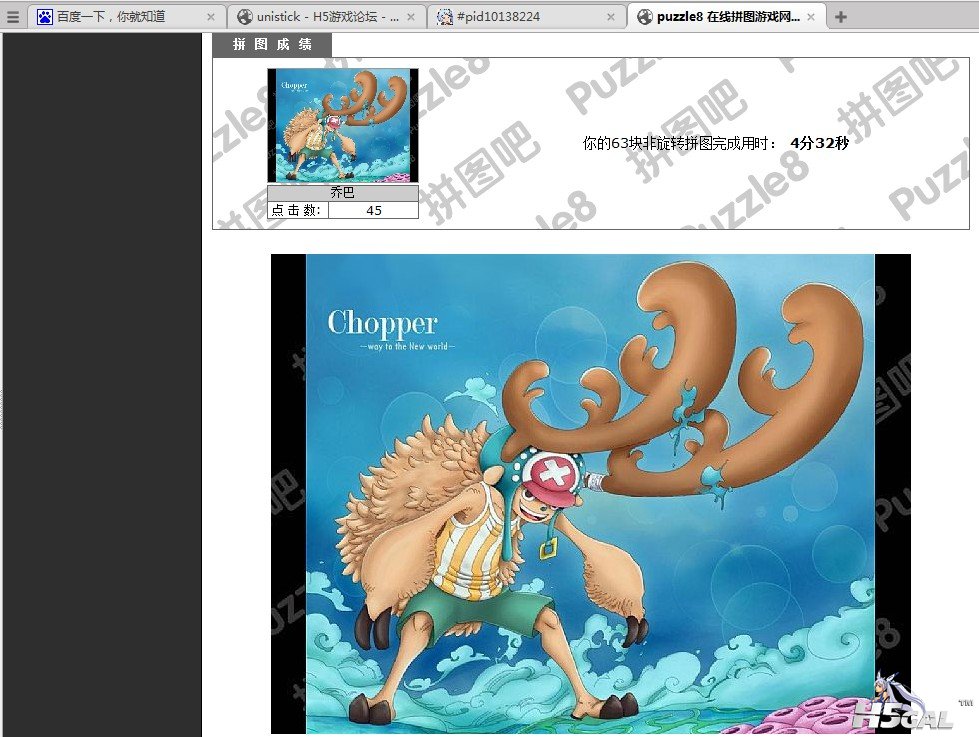Click the 点击数 count value 45

(373, 210)
